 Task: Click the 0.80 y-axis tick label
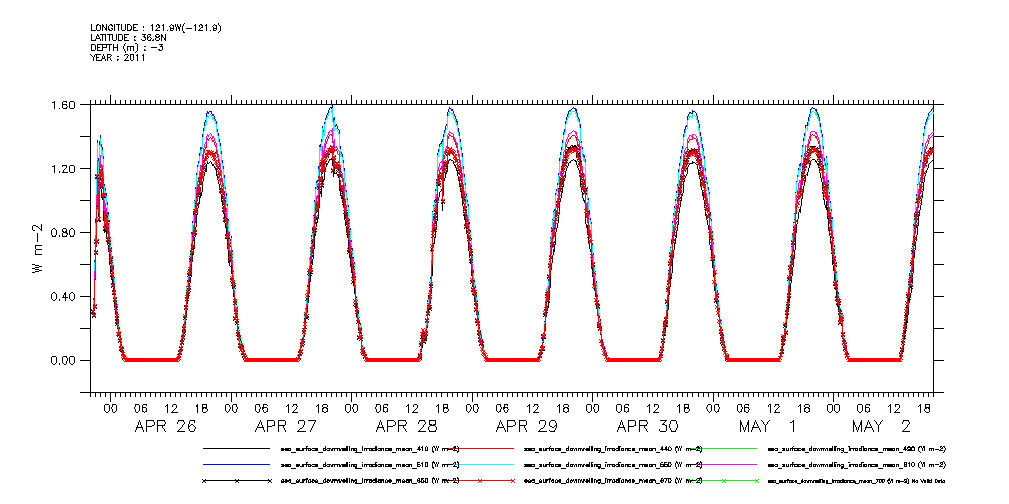click(65, 232)
